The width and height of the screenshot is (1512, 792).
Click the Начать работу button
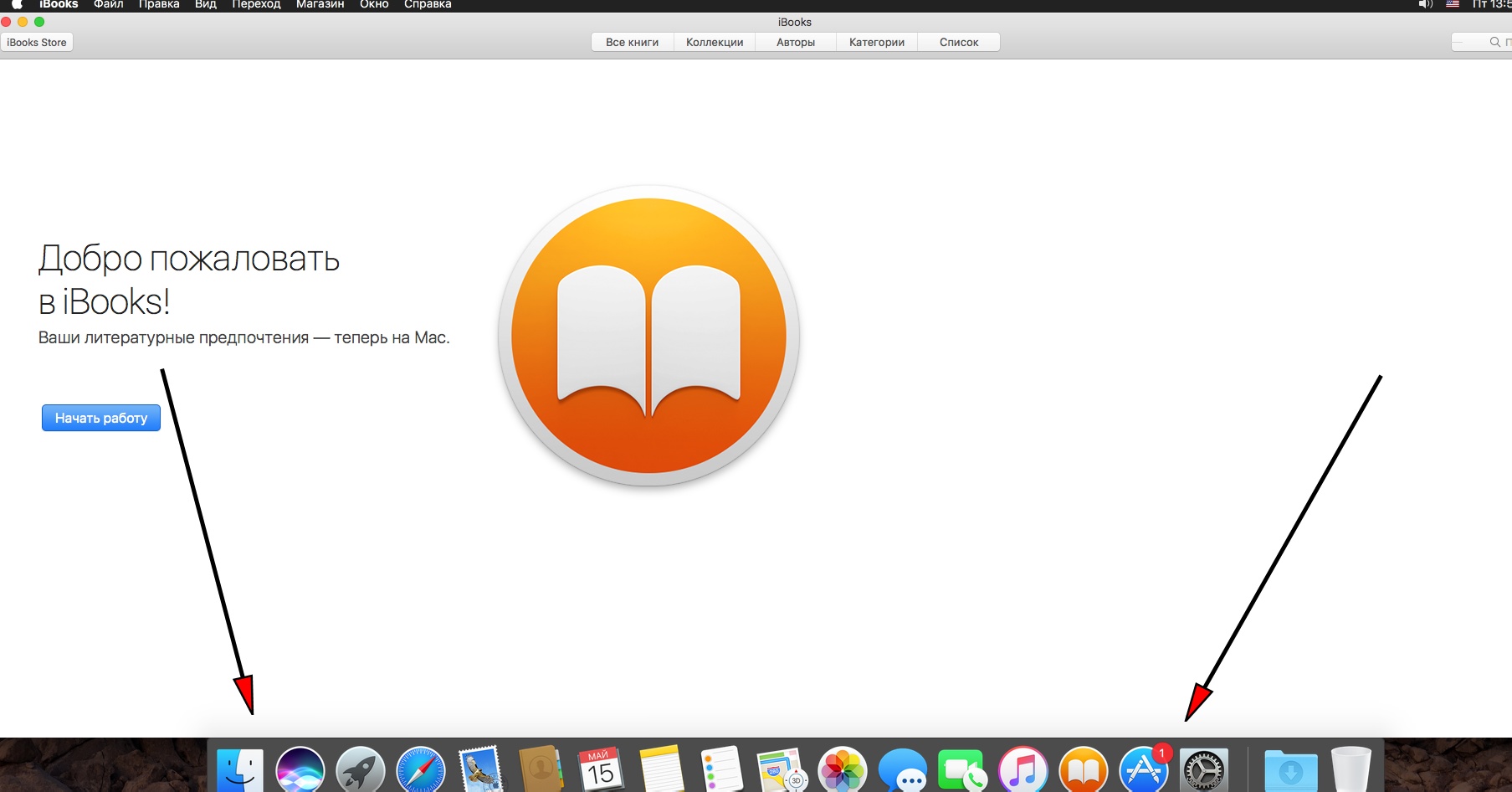[101, 418]
